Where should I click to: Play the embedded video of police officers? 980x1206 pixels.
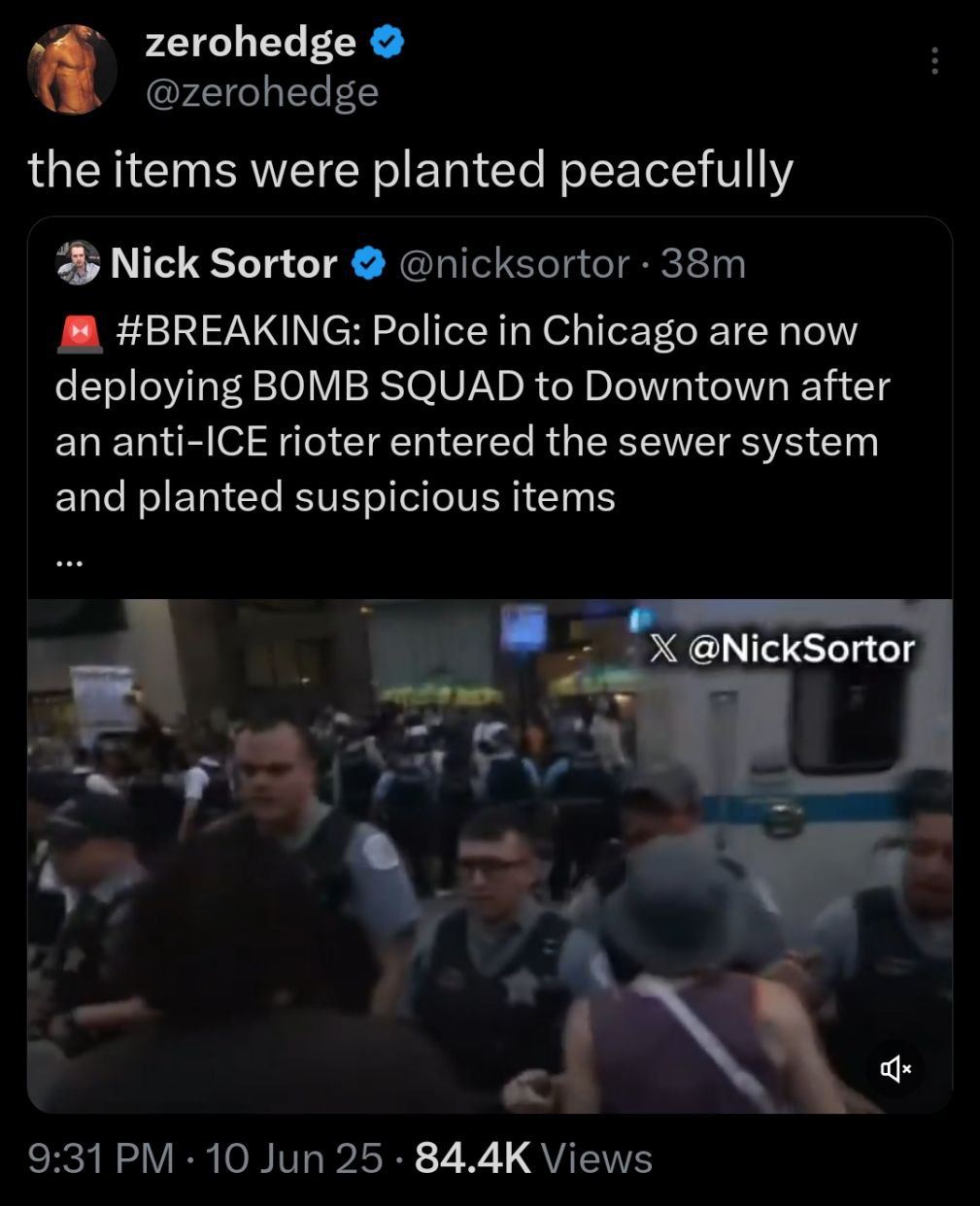point(490,855)
